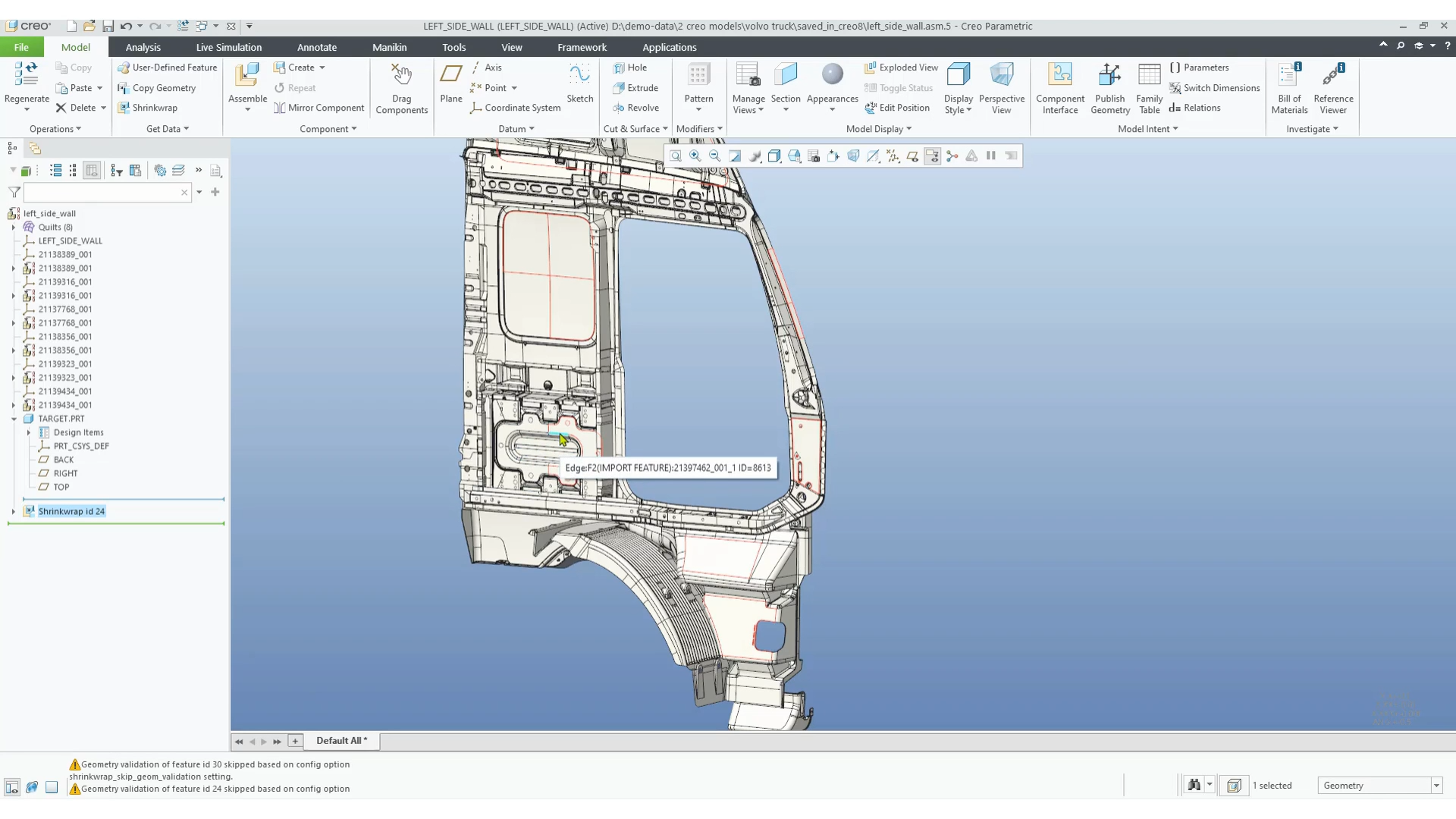Open the Publish Geometry tool

pyautogui.click(x=1110, y=88)
